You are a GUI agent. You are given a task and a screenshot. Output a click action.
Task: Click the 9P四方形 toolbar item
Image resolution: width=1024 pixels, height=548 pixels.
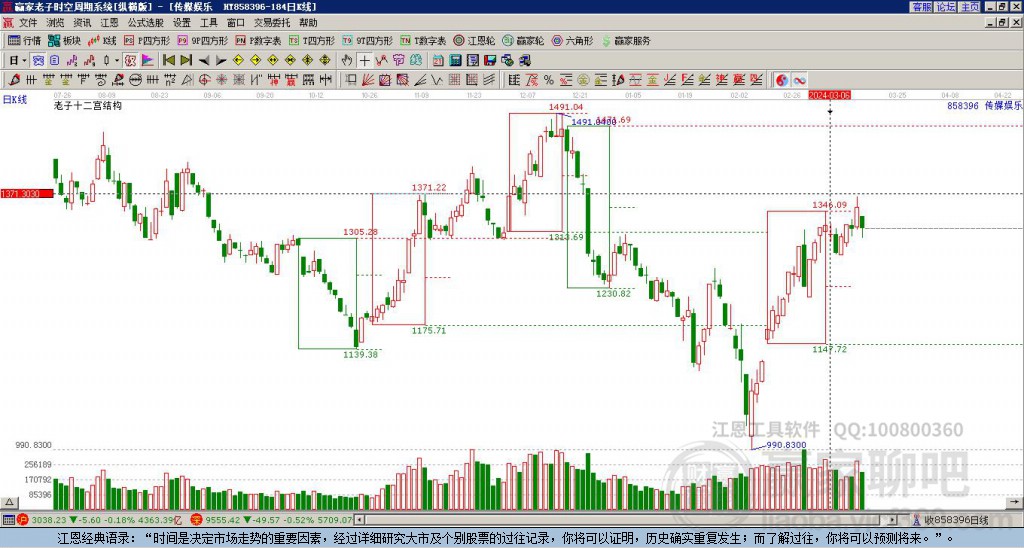(x=203, y=40)
